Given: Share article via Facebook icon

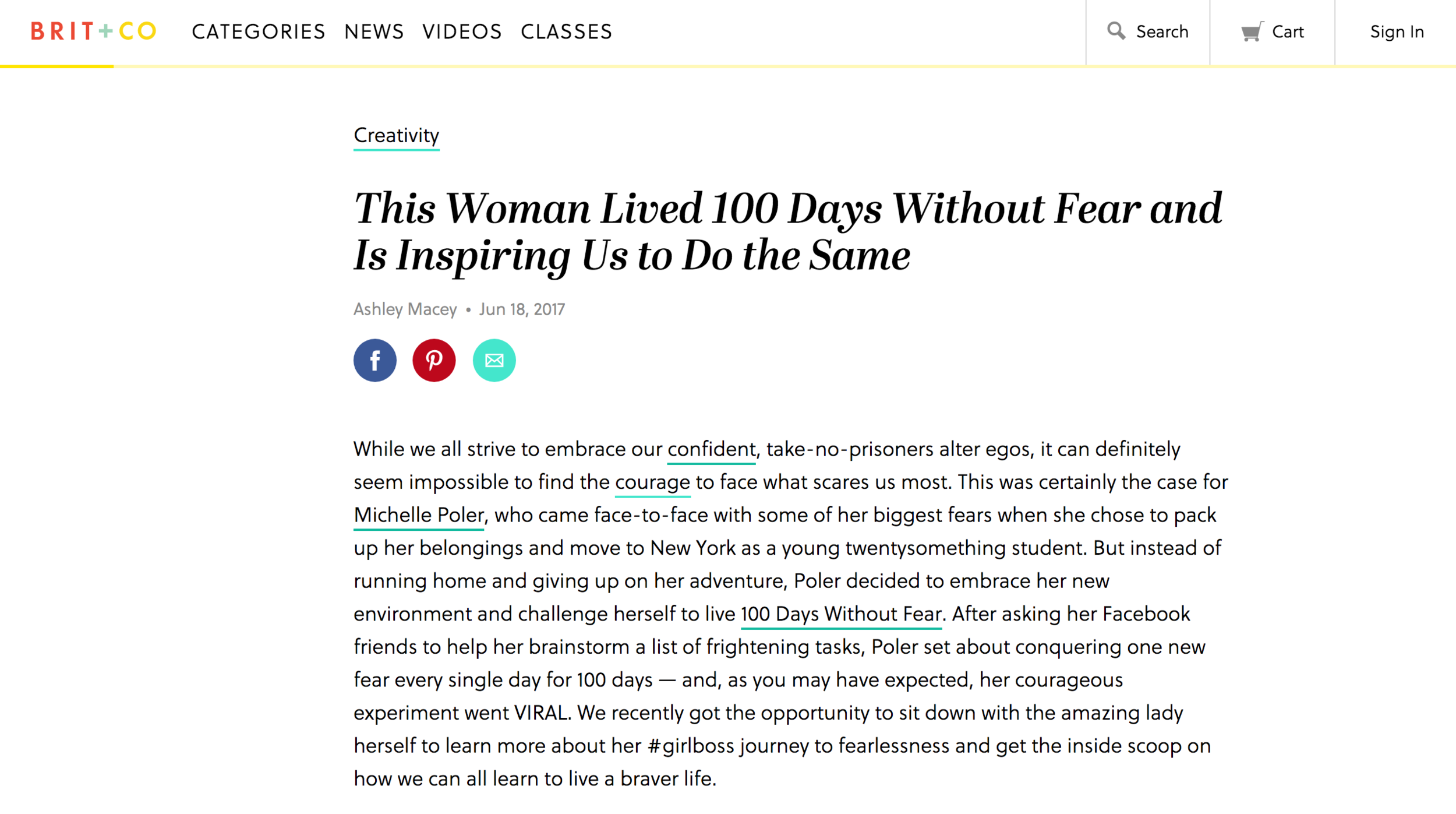Looking at the screenshot, I should click(374, 360).
